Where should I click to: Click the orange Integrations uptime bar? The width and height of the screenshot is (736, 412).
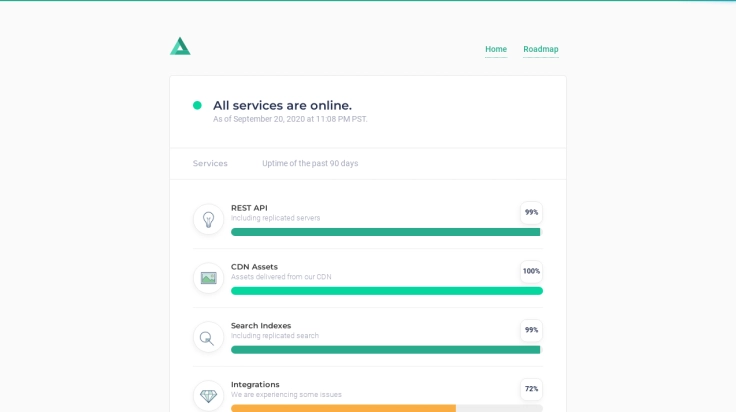(343, 408)
